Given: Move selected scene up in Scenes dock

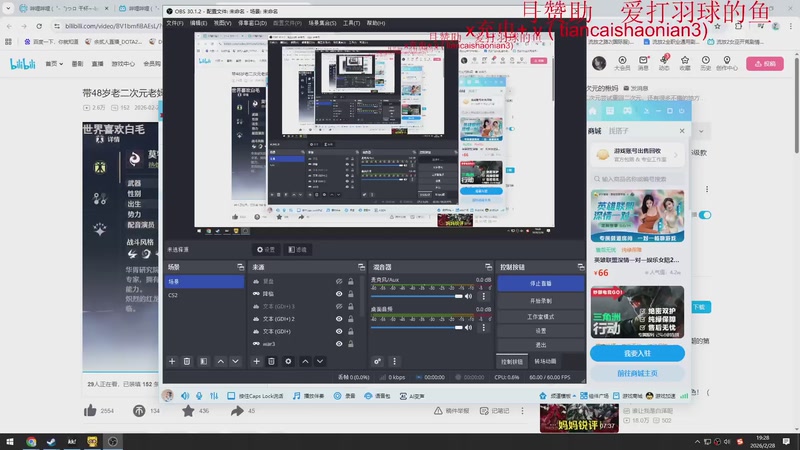Looking at the screenshot, I should point(220,361).
